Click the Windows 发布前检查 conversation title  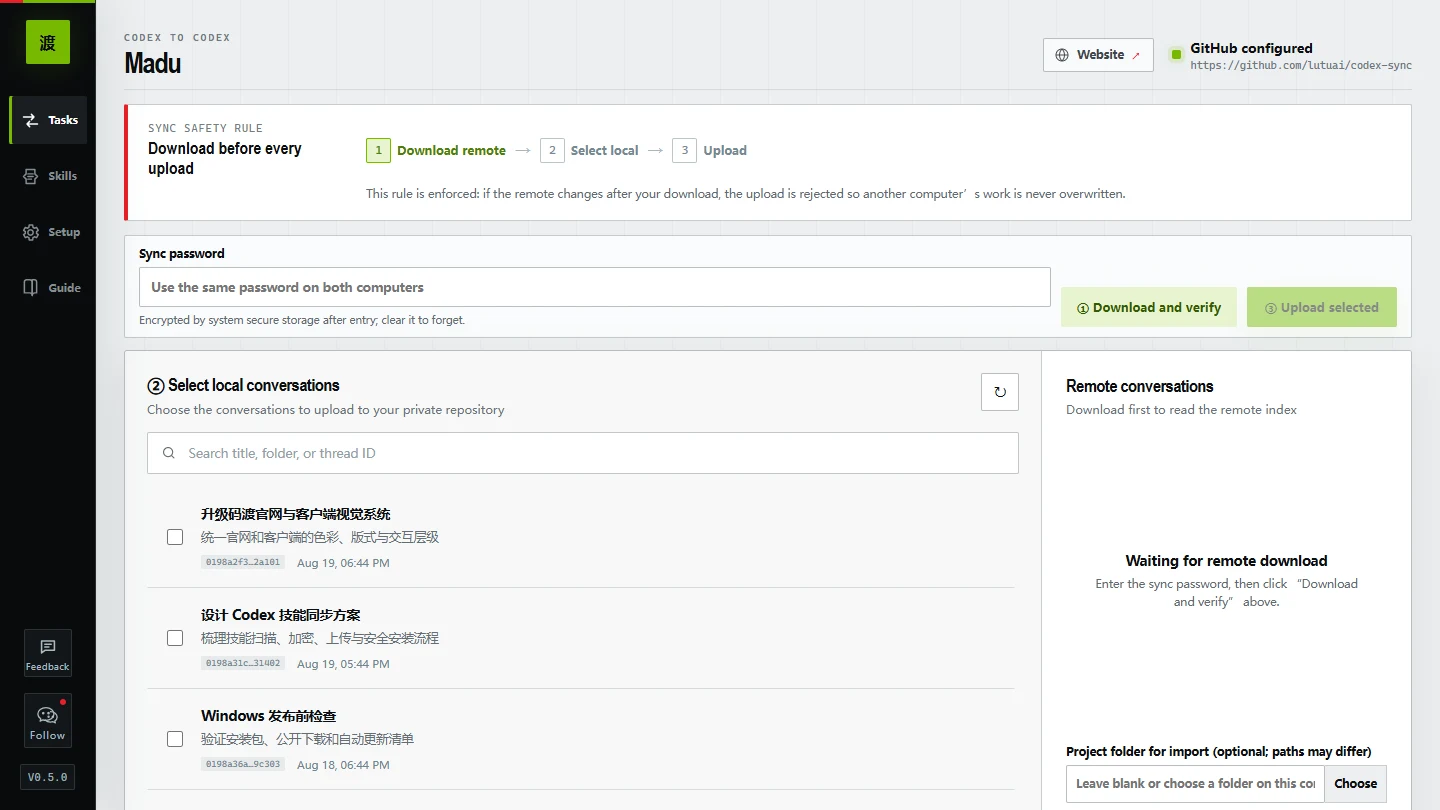pyautogui.click(x=269, y=716)
